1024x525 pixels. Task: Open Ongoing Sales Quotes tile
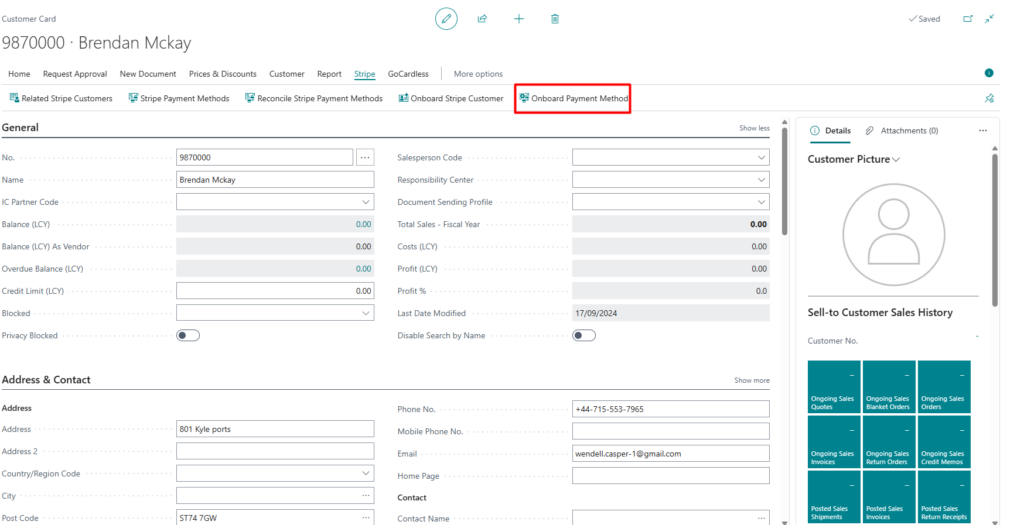[834, 387]
